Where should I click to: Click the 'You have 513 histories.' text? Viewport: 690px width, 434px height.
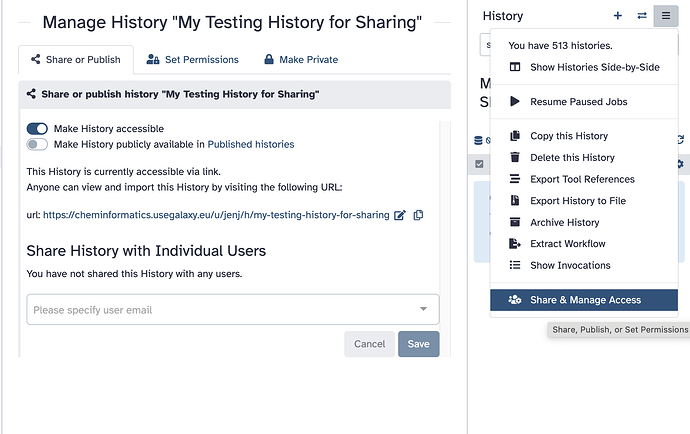[x=560, y=46]
